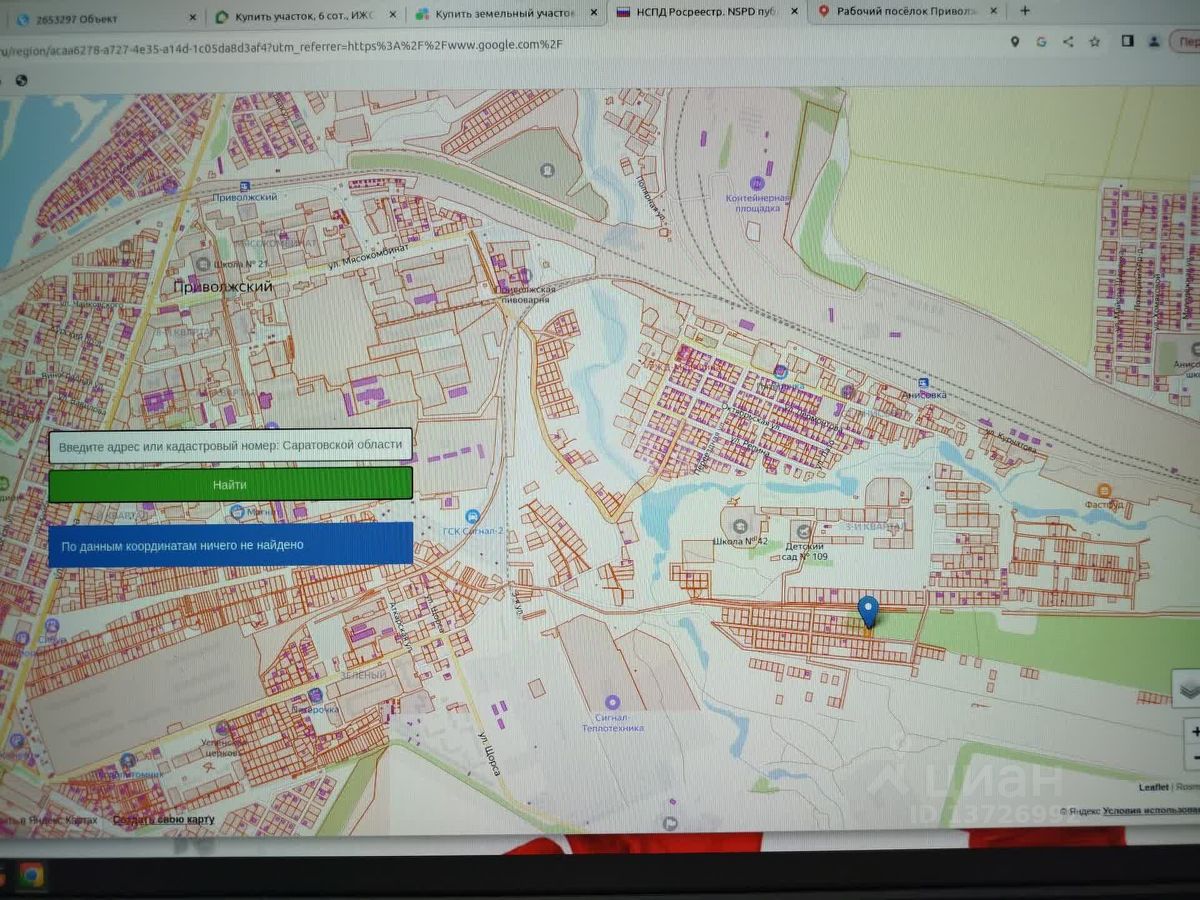Click the Школа №42 map marker
This screenshot has height=900, width=1200.
click(x=739, y=526)
